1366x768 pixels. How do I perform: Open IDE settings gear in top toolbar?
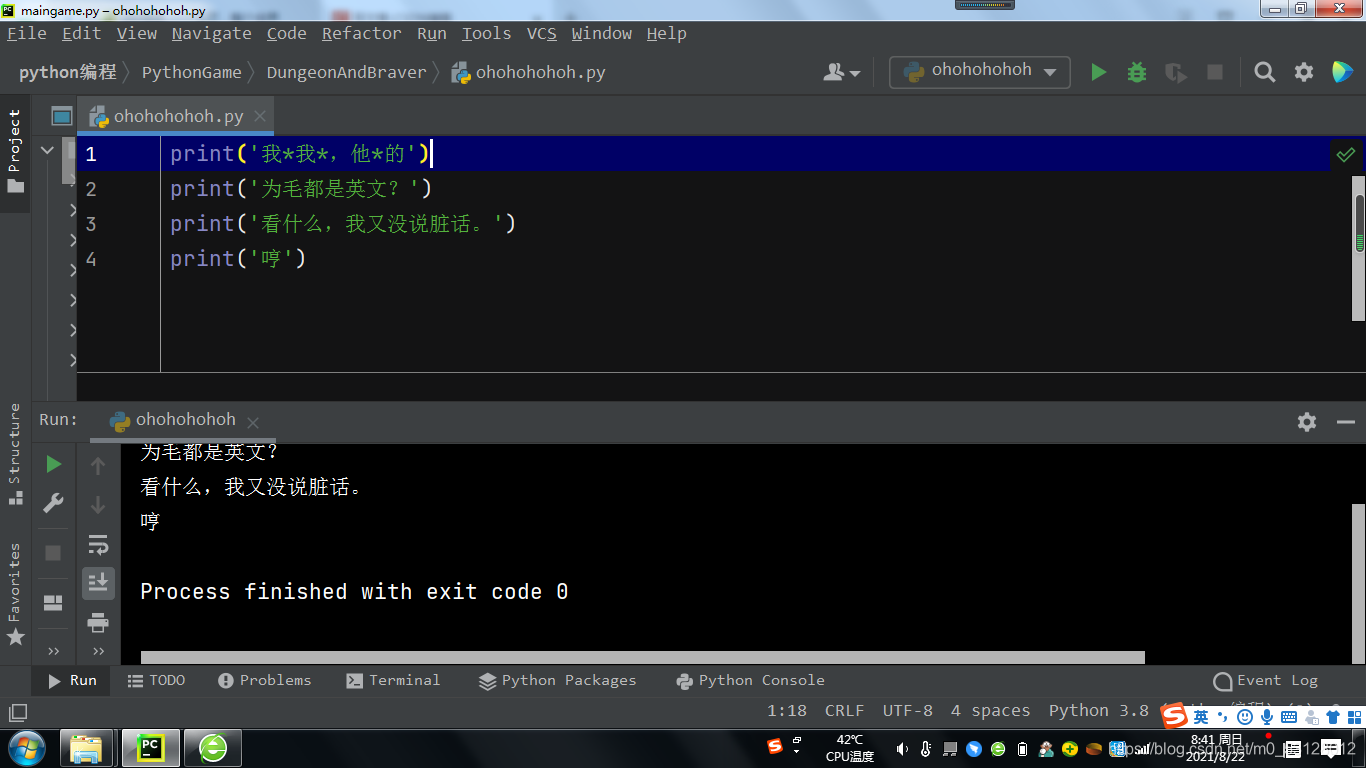[1304, 72]
